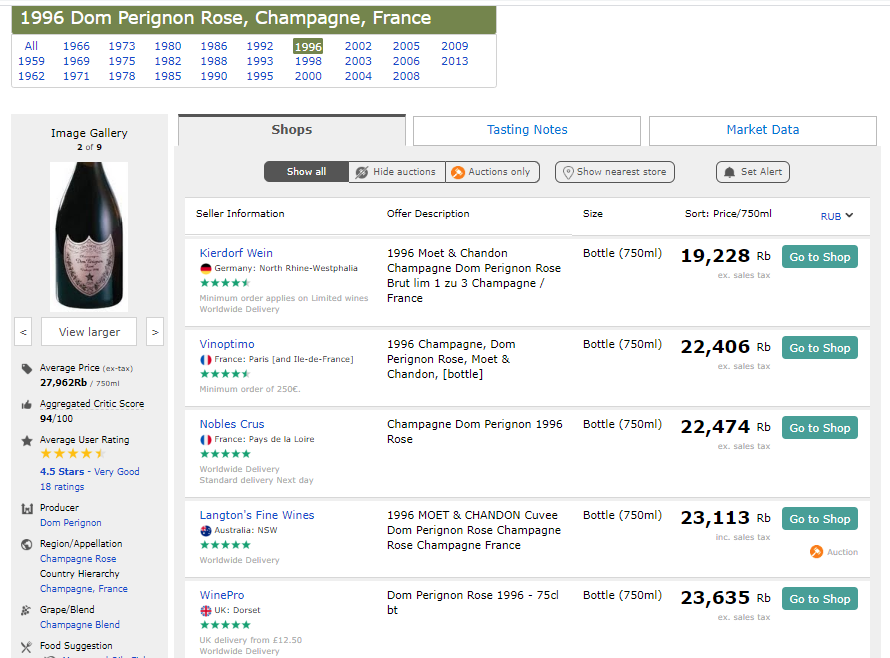The width and height of the screenshot is (890, 658).
Task: Click the UK flag under WinePro
Action: click(x=205, y=611)
